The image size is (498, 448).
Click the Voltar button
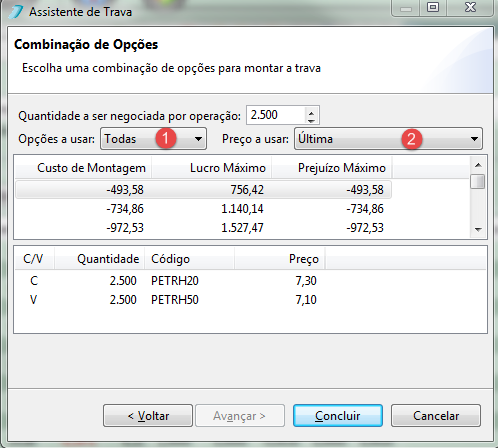click(x=148, y=416)
